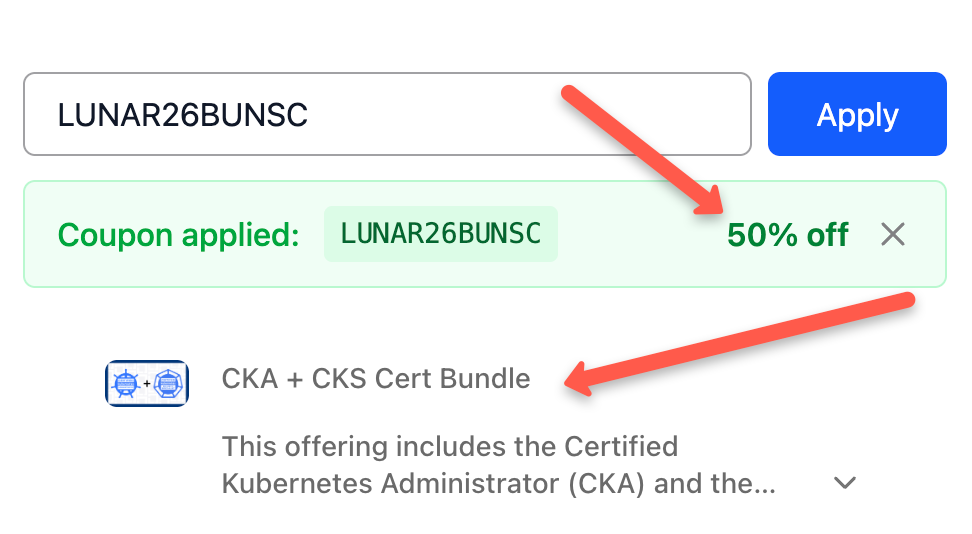Screen dimensions: 972x534
Task: Click the right Kubernetes logo in bundle thumbnail
Action: point(169,383)
